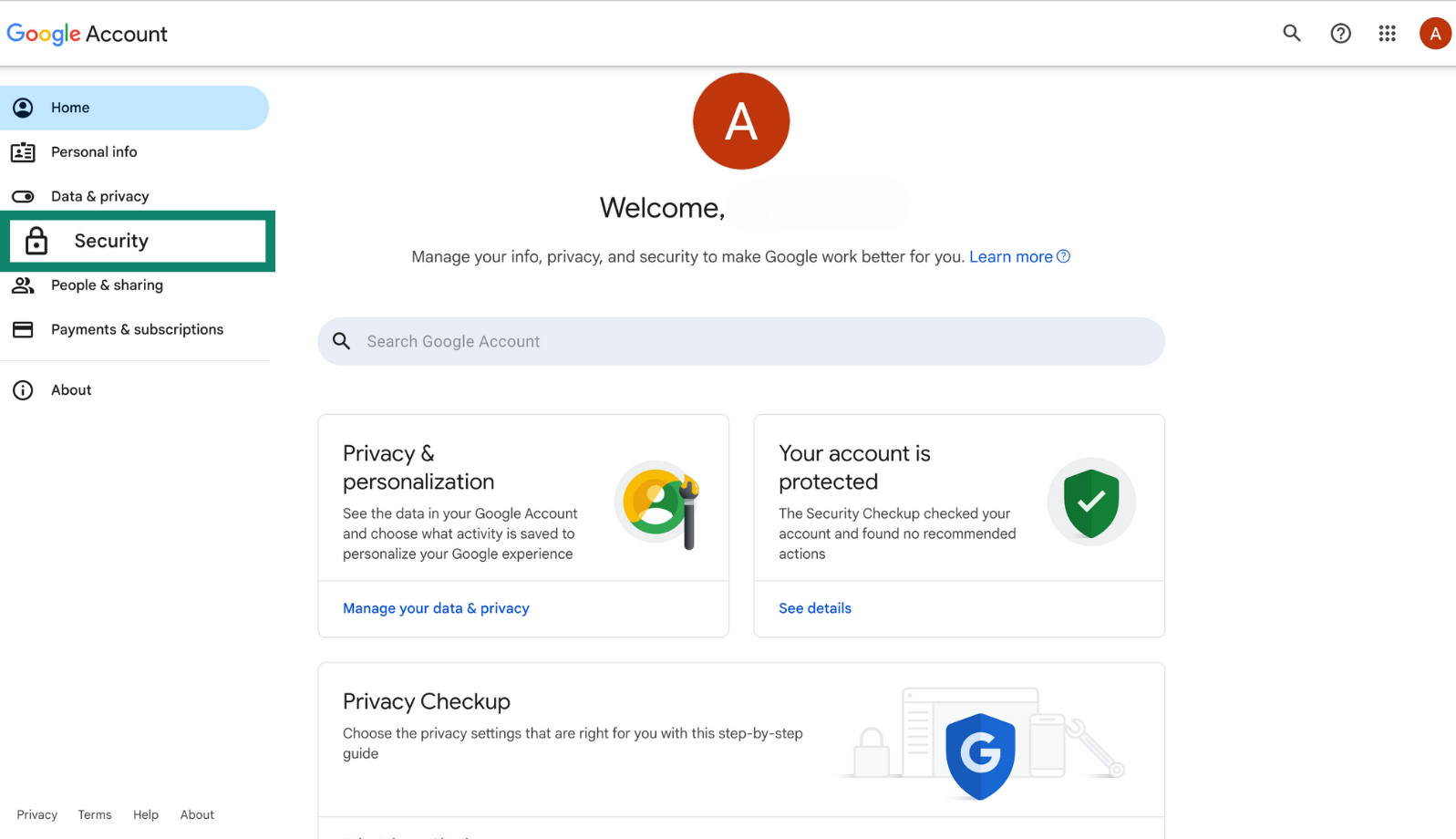This screenshot has height=839, width=1456.
Task: Open the Google apps grid launcher
Action: coord(1387,33)
